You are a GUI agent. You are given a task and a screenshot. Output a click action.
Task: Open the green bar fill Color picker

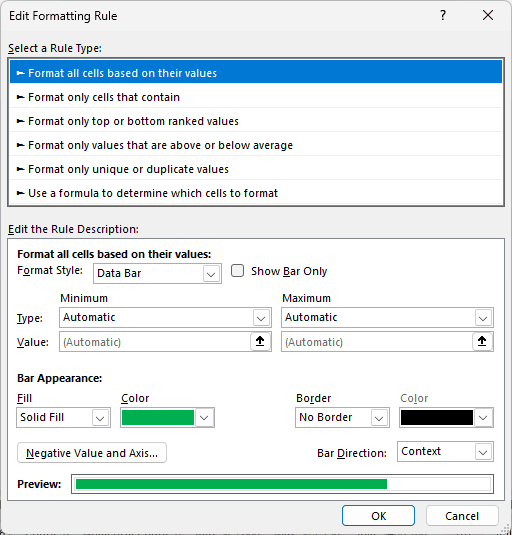167,417
